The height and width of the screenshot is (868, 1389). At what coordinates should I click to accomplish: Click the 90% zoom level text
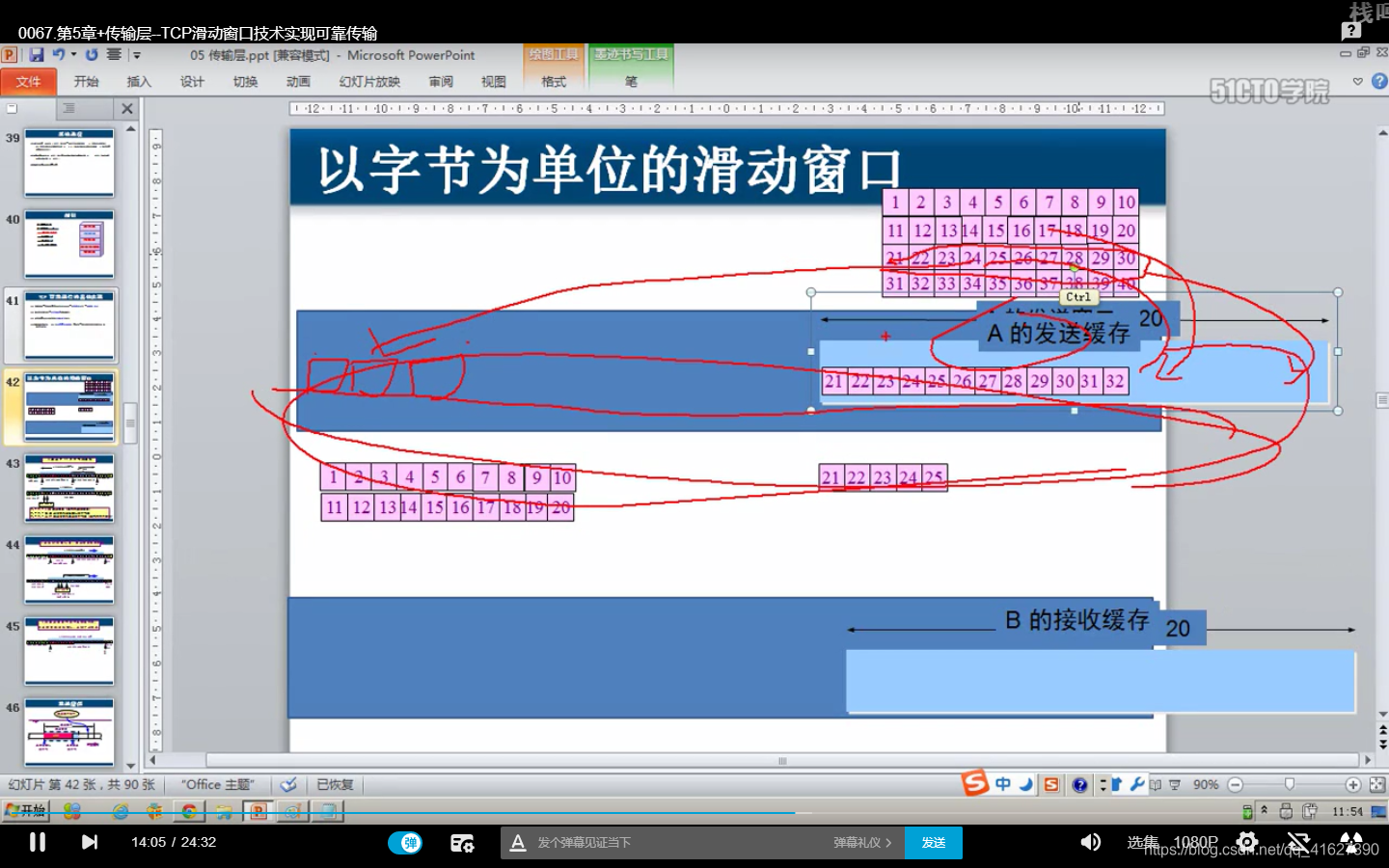[x=1206, y=785]
